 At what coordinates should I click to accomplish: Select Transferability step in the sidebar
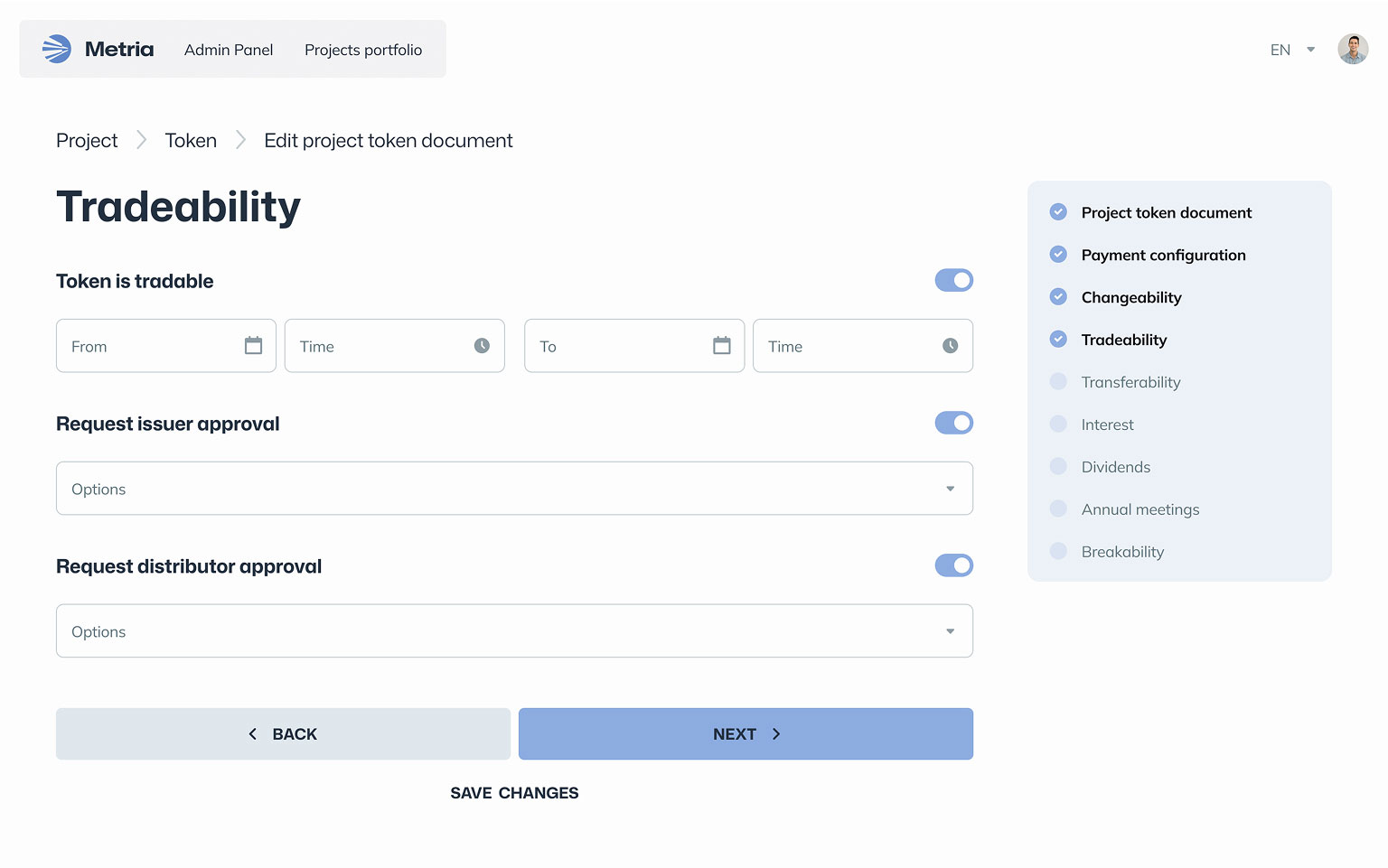pos(1130,382)
